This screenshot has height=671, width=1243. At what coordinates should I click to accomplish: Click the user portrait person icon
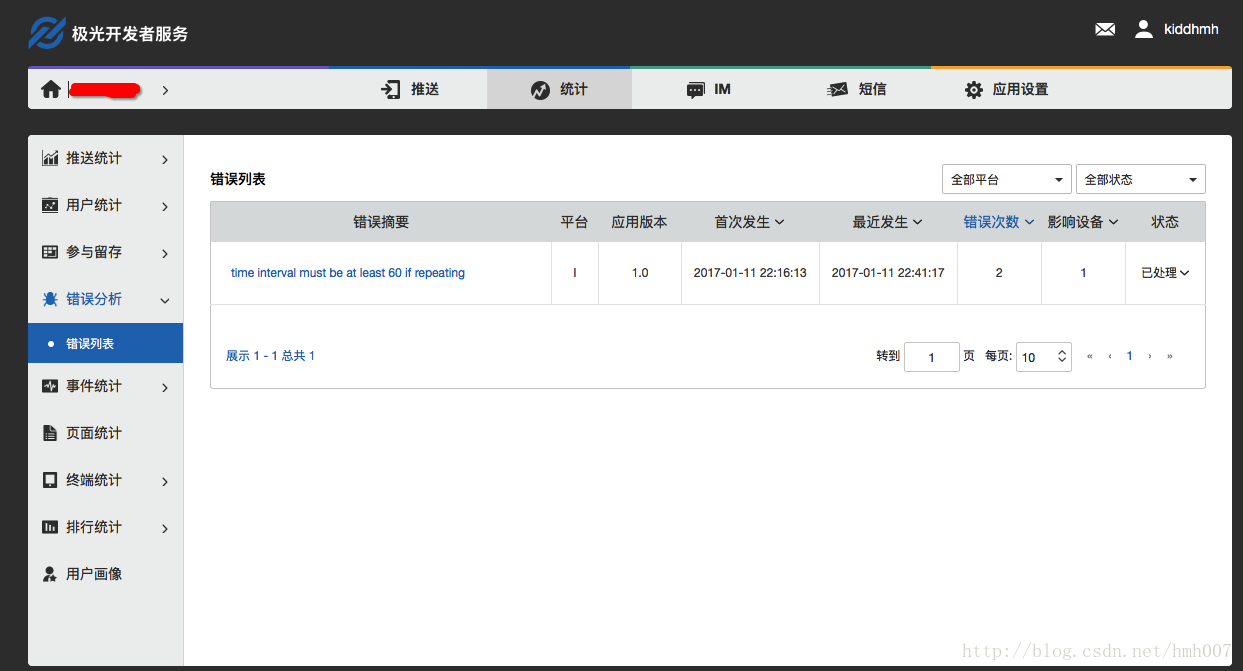coord(50,574)
